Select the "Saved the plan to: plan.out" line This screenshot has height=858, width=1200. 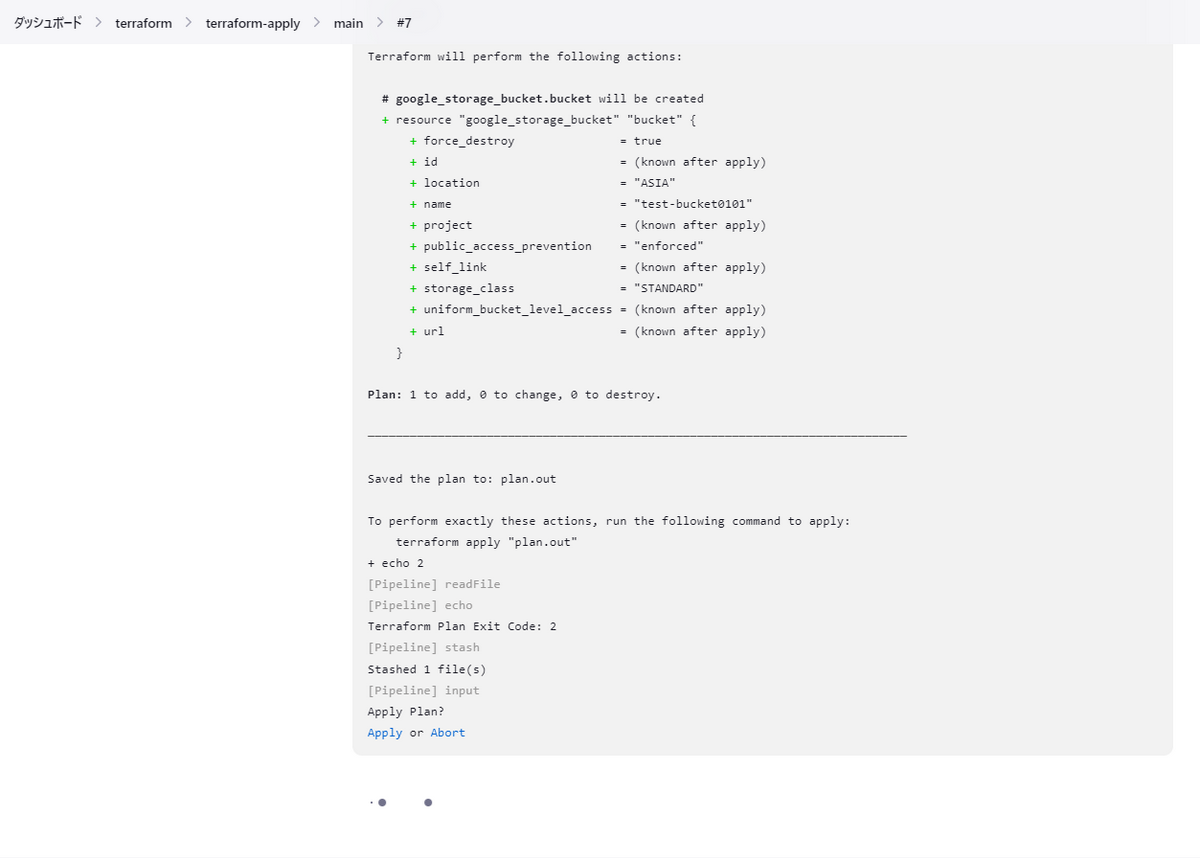[462, 479]
